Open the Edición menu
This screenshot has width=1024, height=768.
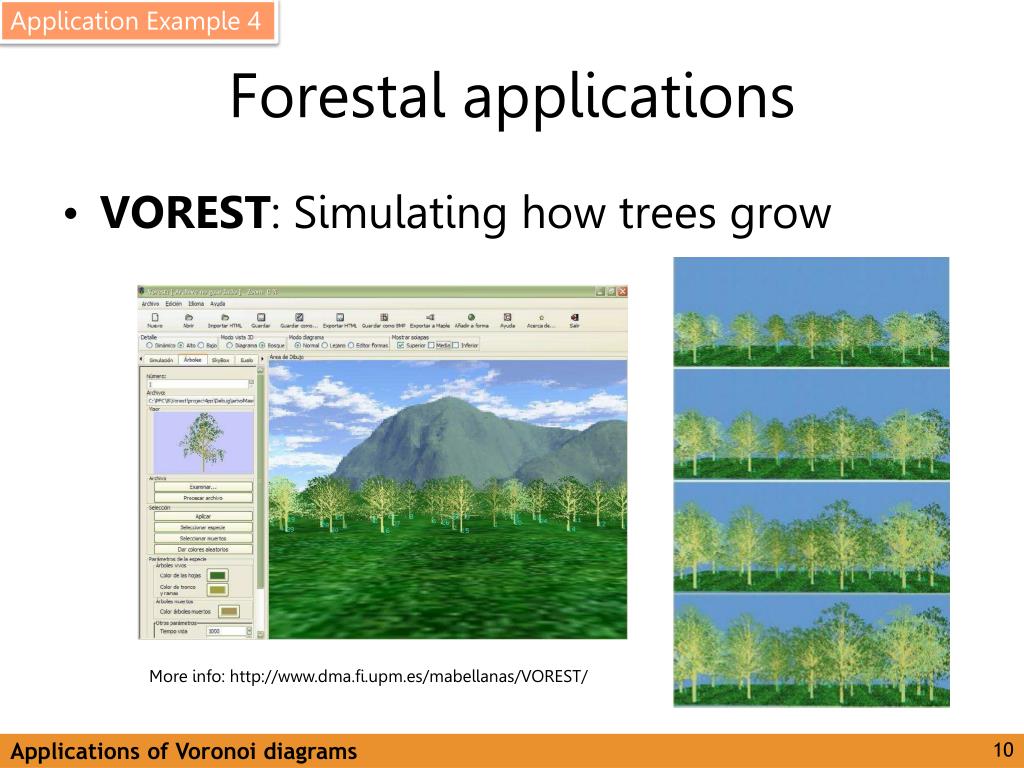[174, 304]
